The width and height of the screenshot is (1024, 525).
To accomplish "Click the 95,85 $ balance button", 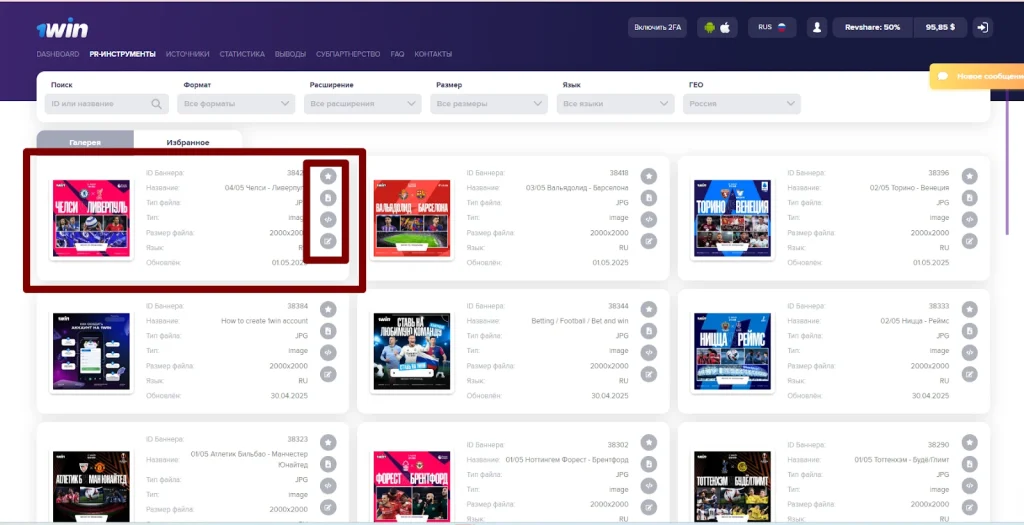I will pos(940,27).
